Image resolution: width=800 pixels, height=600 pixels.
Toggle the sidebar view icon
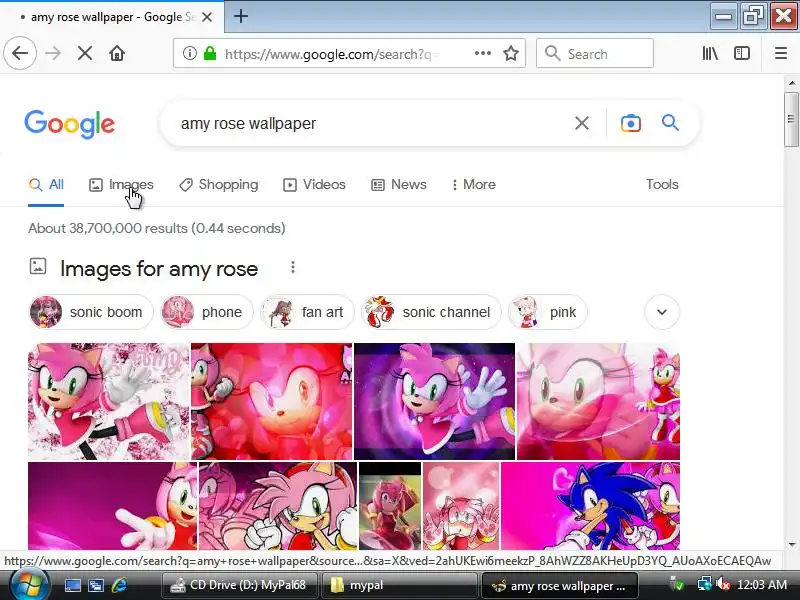pyautogui.click(x=741, y=53)
